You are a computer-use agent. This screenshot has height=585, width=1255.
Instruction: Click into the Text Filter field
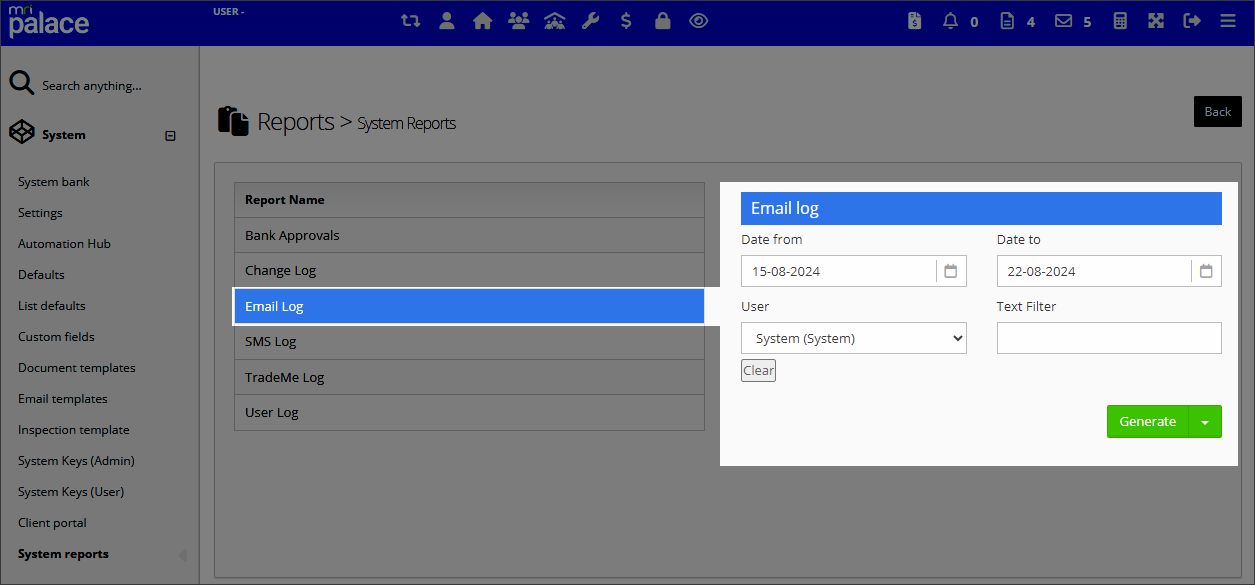click(x=1109, y=338)
